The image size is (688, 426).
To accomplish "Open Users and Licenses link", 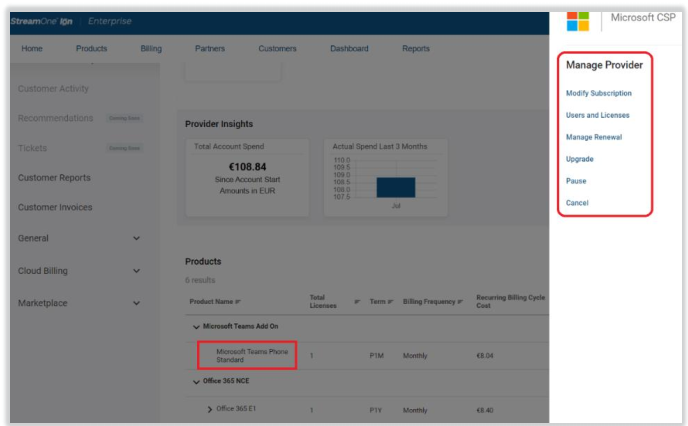I will point(597,115).
